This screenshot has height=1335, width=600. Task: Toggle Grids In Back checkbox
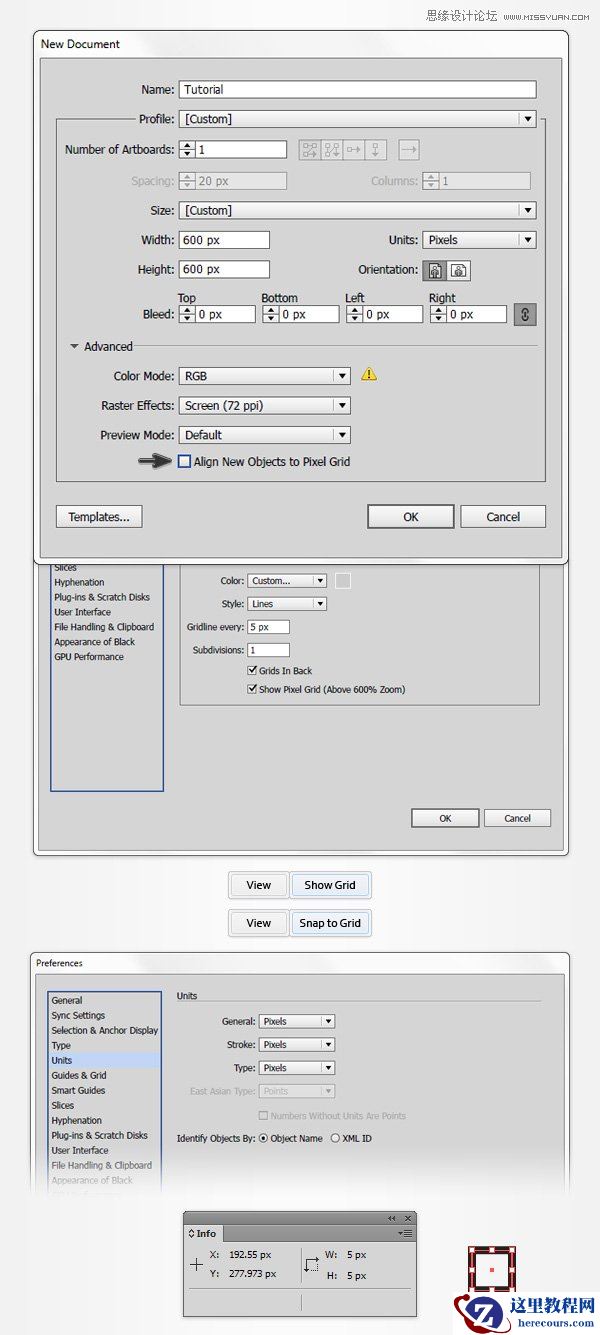[x=252, y=671]
